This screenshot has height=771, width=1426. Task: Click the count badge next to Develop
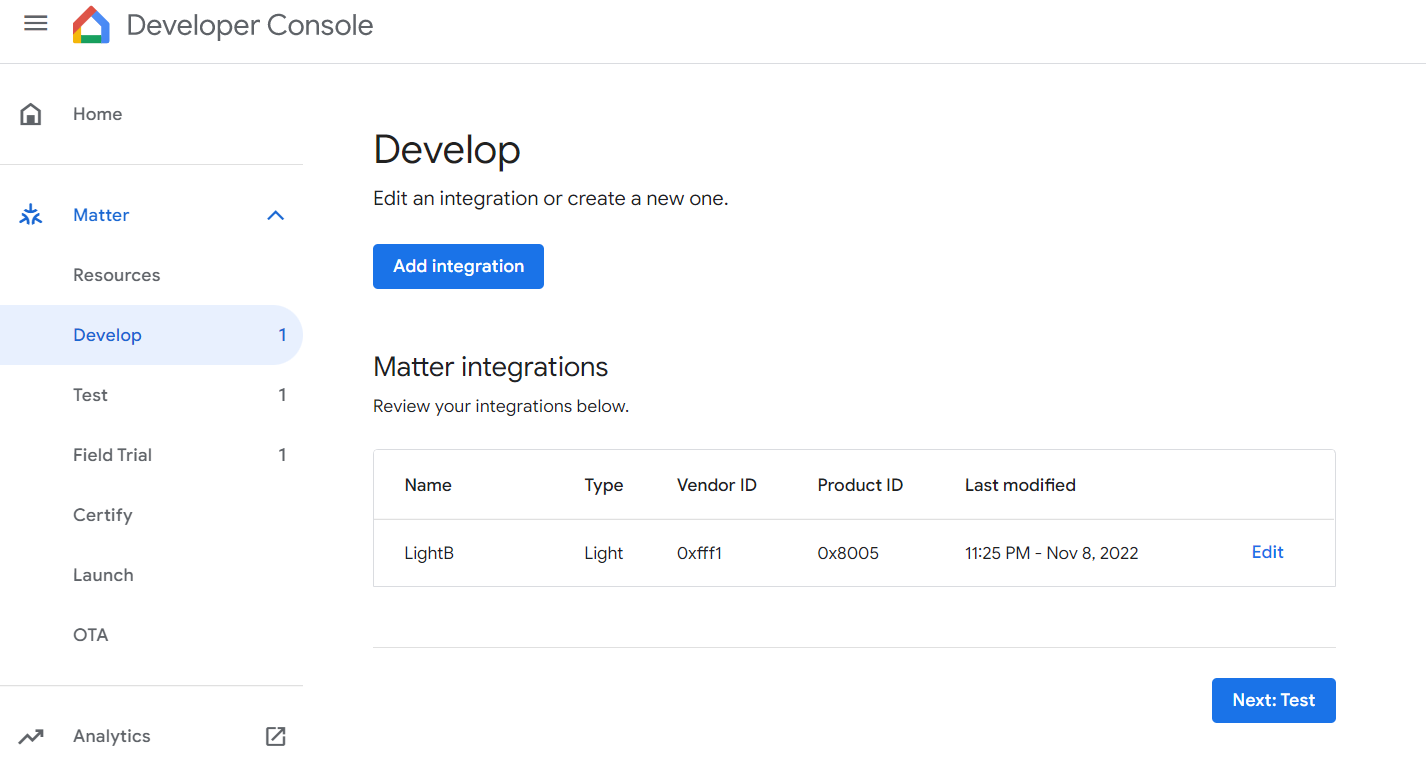tap(282, 335)
